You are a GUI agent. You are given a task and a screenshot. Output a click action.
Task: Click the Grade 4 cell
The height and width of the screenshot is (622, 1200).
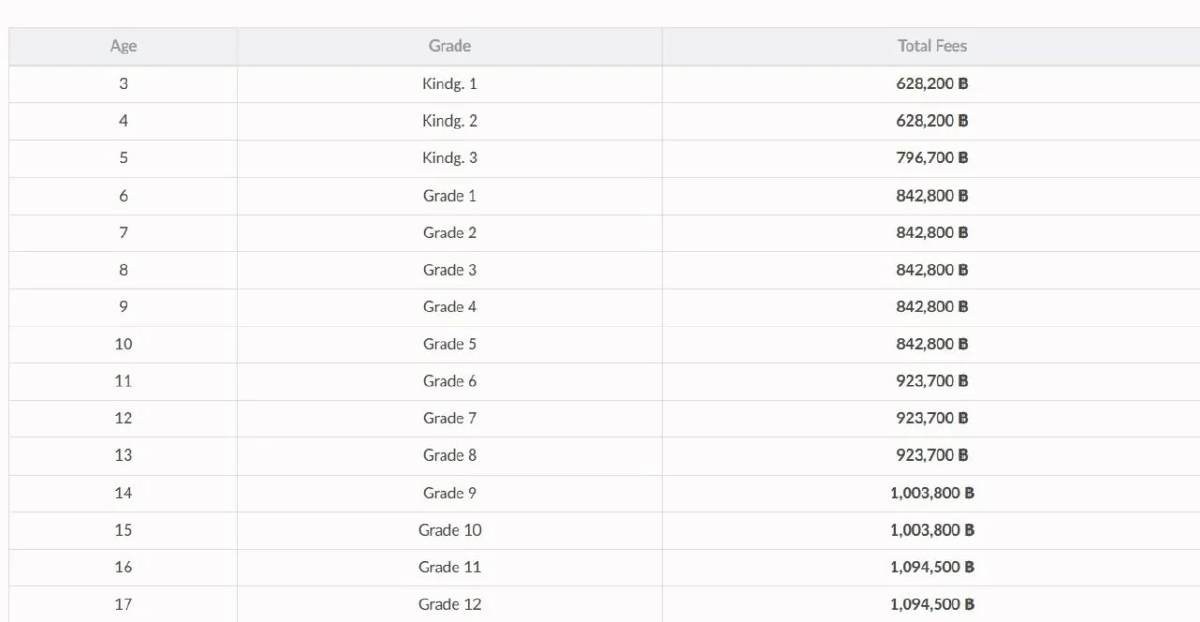coord(449,307)
